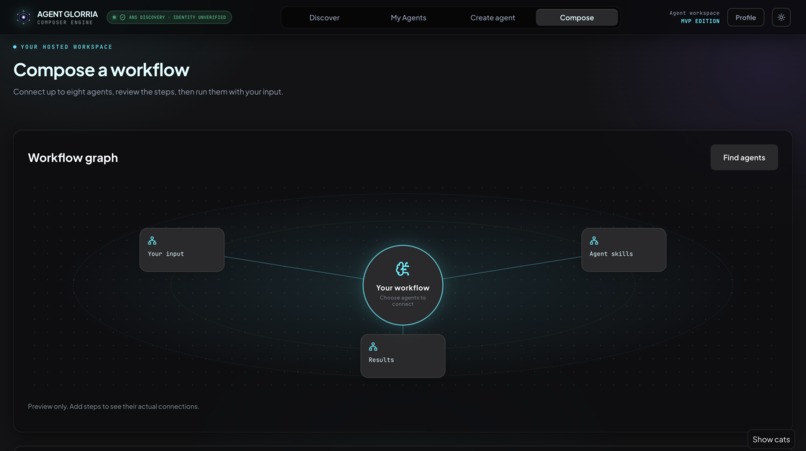The width and height of the screenshot is (806, 451).
Task: Click the icon in the Agent skills node
Action: tap(594, 241)
